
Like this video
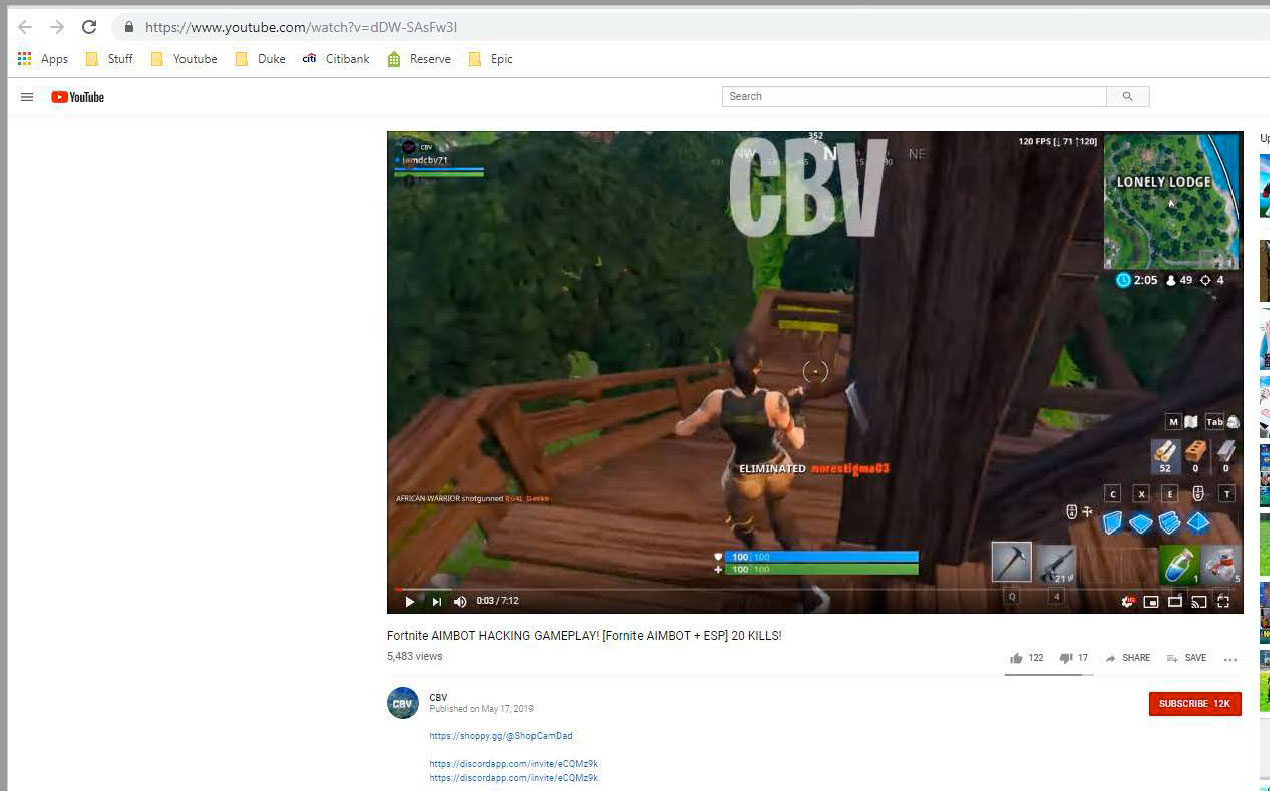click(1026, 658)
